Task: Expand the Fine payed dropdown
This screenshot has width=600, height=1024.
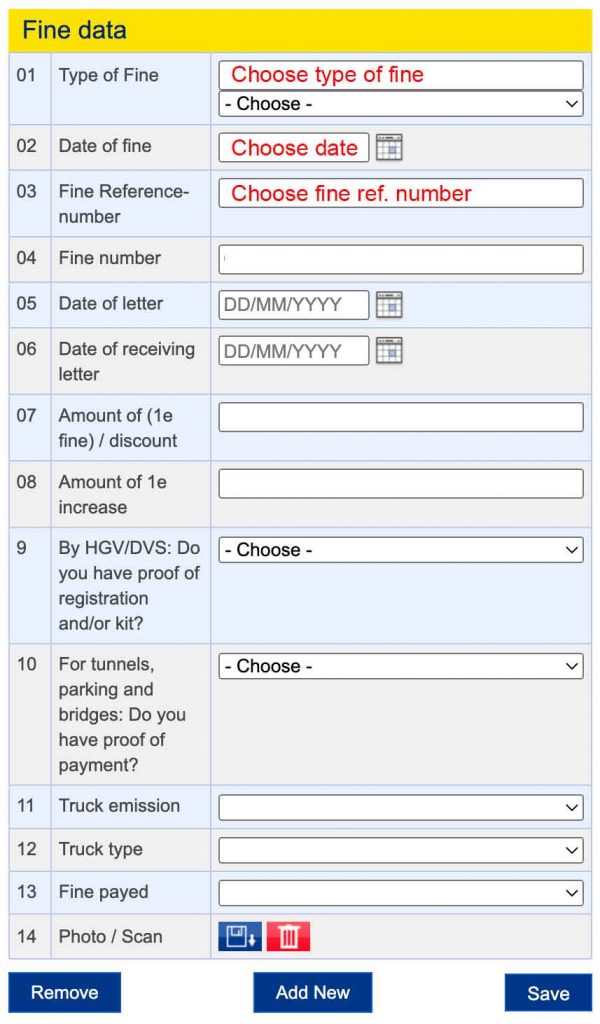Action: 400,893
